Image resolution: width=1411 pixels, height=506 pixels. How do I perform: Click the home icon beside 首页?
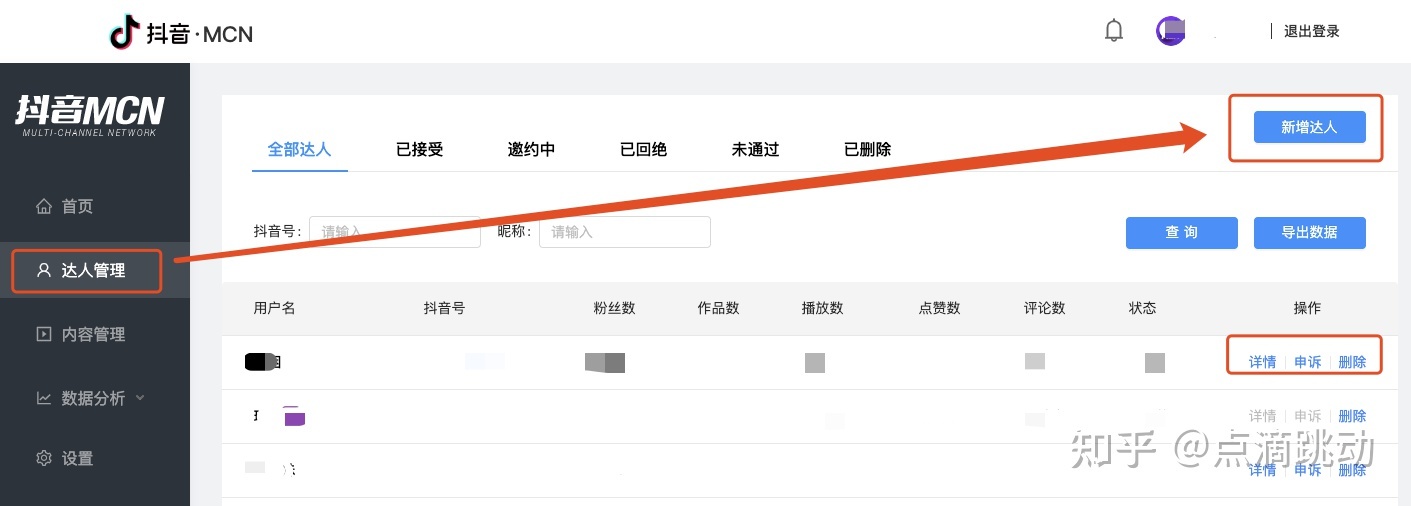44,206
